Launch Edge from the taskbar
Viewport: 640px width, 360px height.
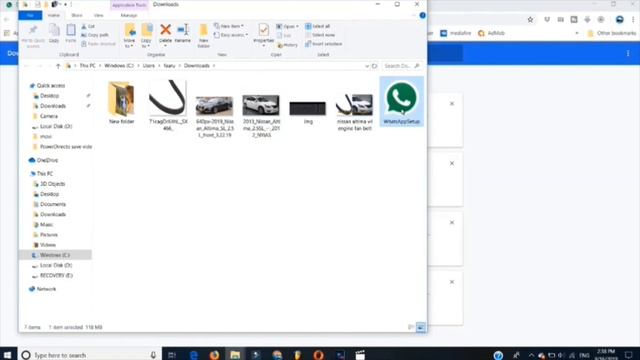point(193,355)
